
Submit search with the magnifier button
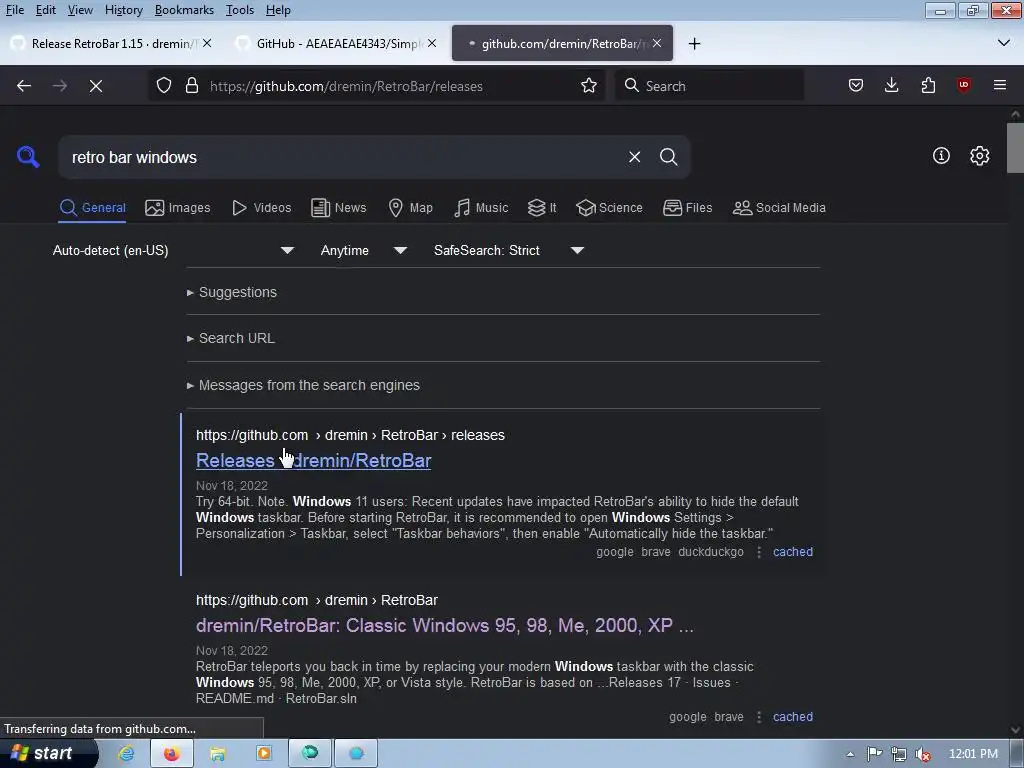click(x=668, y=157)
